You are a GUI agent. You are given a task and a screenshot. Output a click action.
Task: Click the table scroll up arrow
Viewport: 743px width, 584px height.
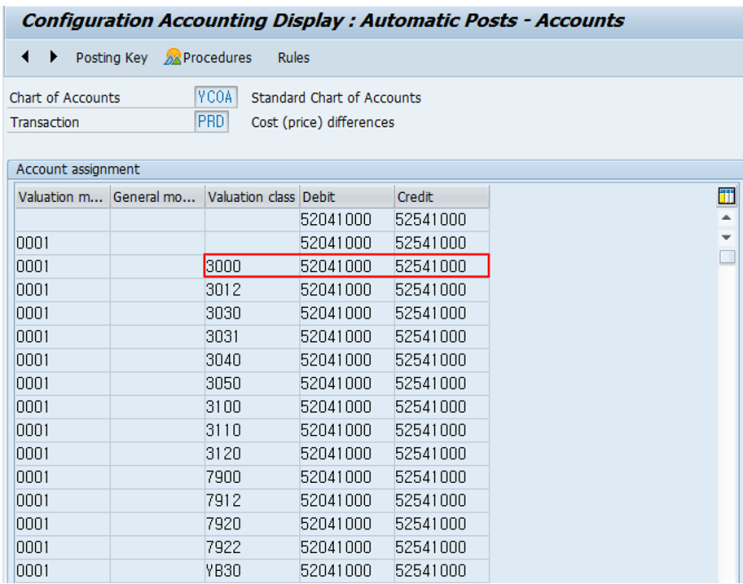click(726, 218)
